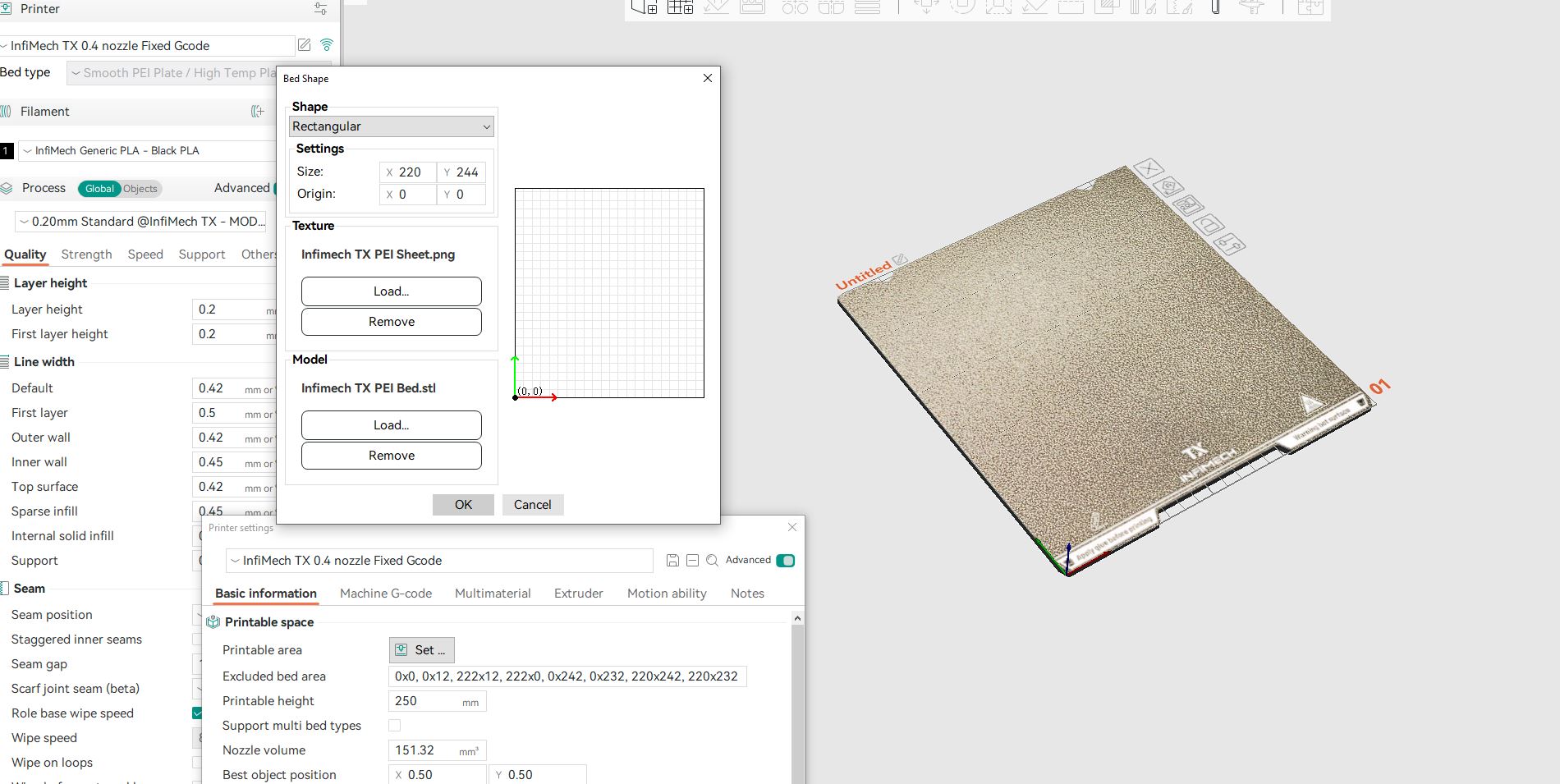This screenshot has width=1560, height=784.
Task: Open the preset dropdown in Printer settings
Action: coord(439,561)
